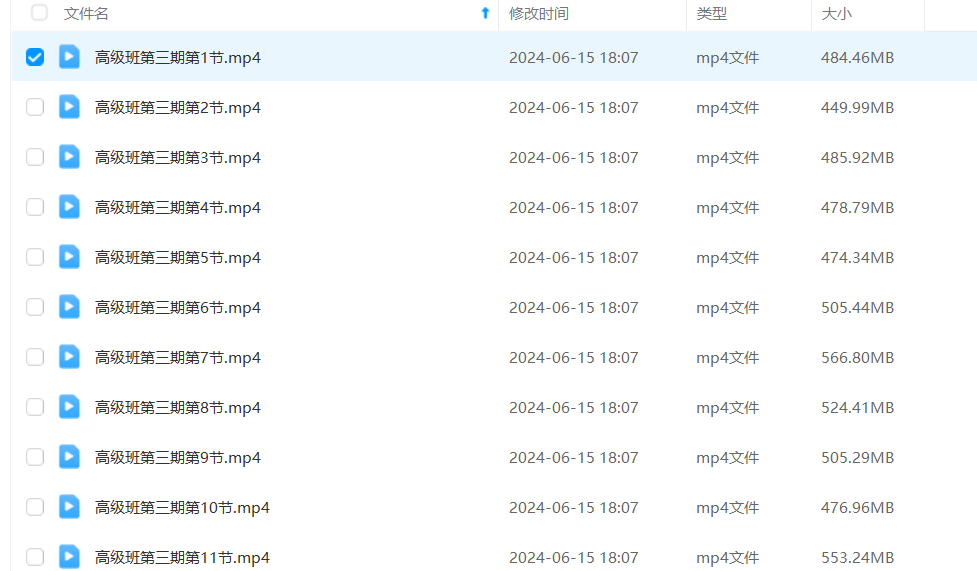The height and width of the screenshot is (571, 977).
Task: Open the 高级班第三期第2节.mp4 file link
Action: [178, 108]
